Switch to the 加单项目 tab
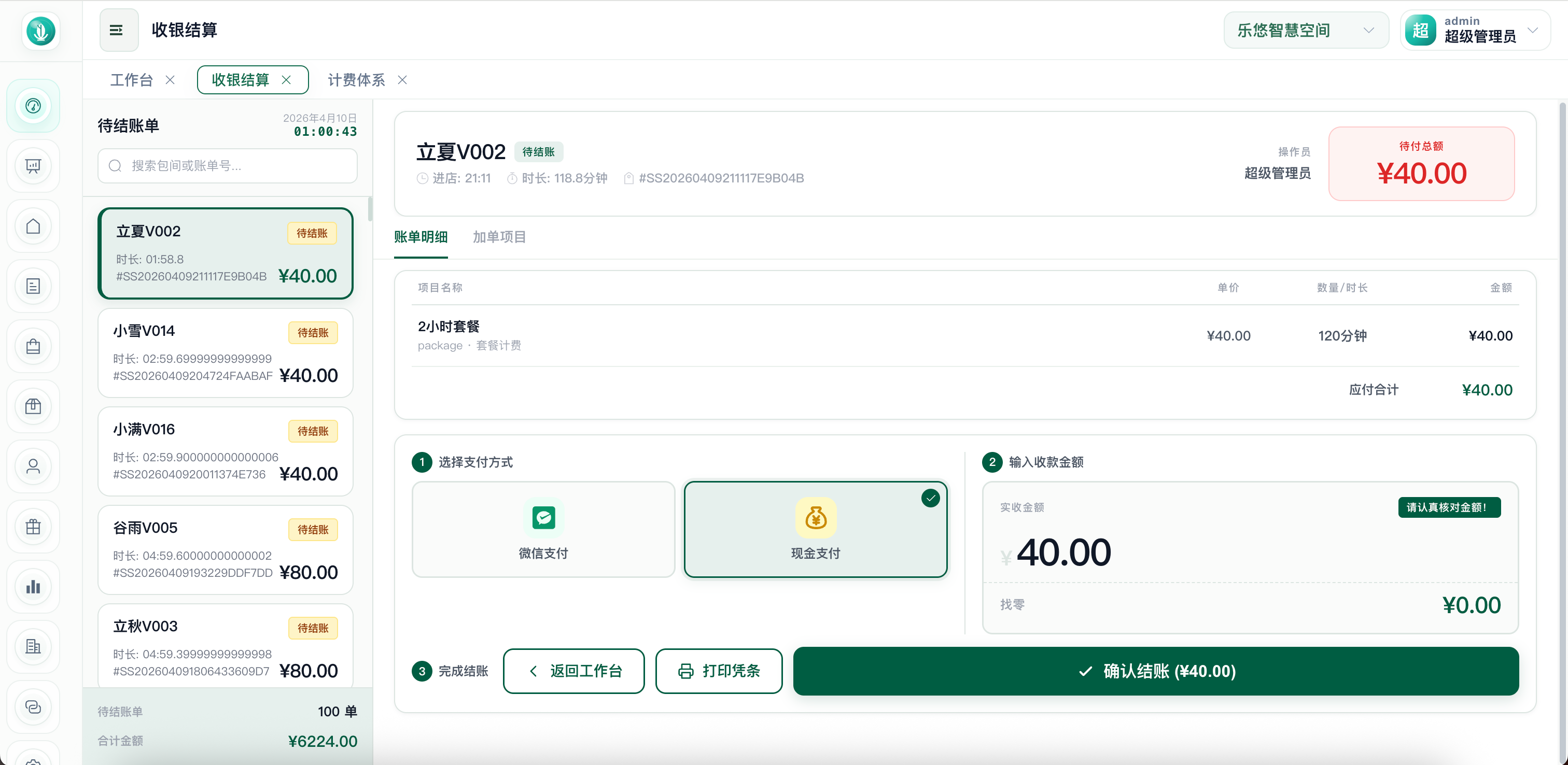The image size is (1568, 765). point(499,237)
